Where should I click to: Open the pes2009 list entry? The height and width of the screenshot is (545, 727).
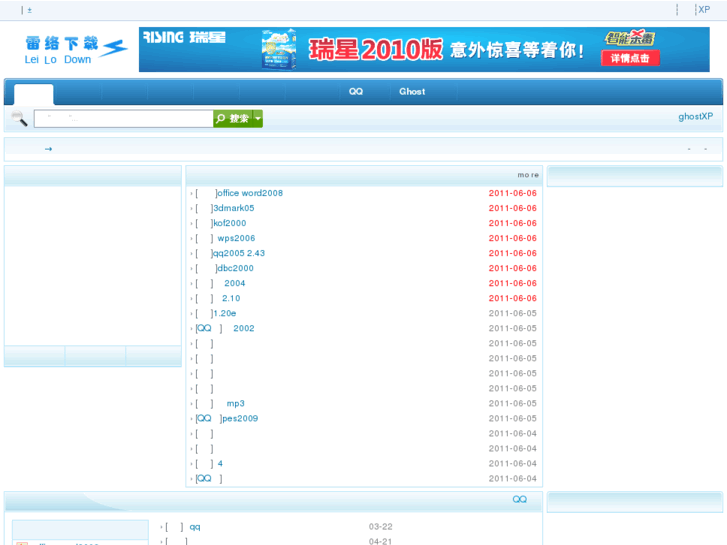pyautogui.click(x=240, y=418)
